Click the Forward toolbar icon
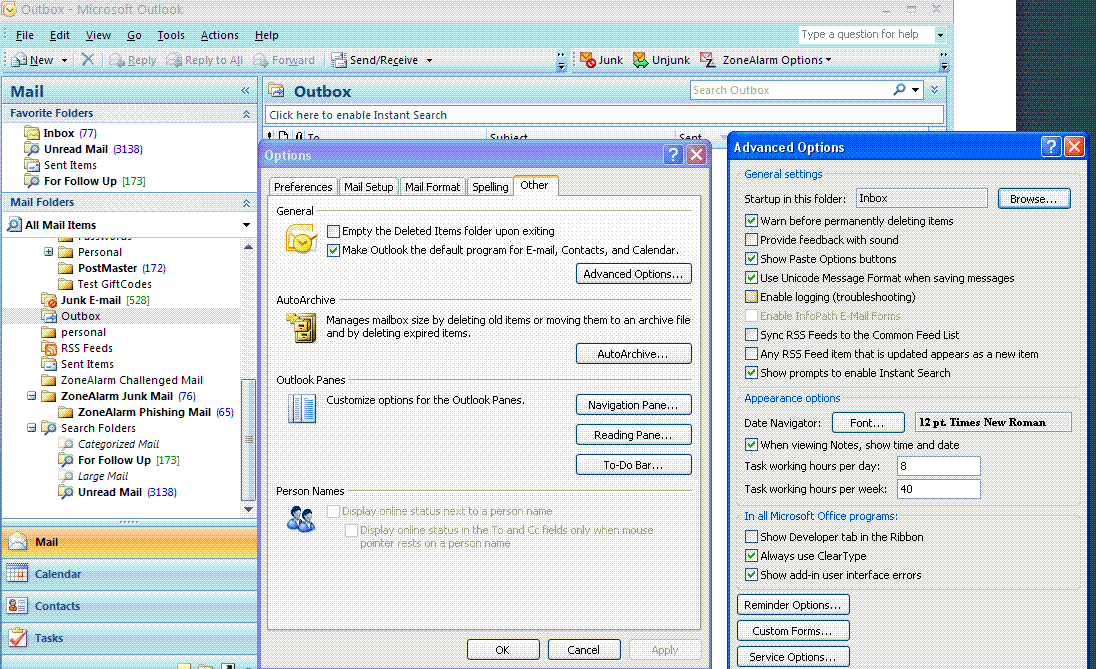Image resolution: width=1096 pixels, height=669 pixels. click(x=261, y=60)
